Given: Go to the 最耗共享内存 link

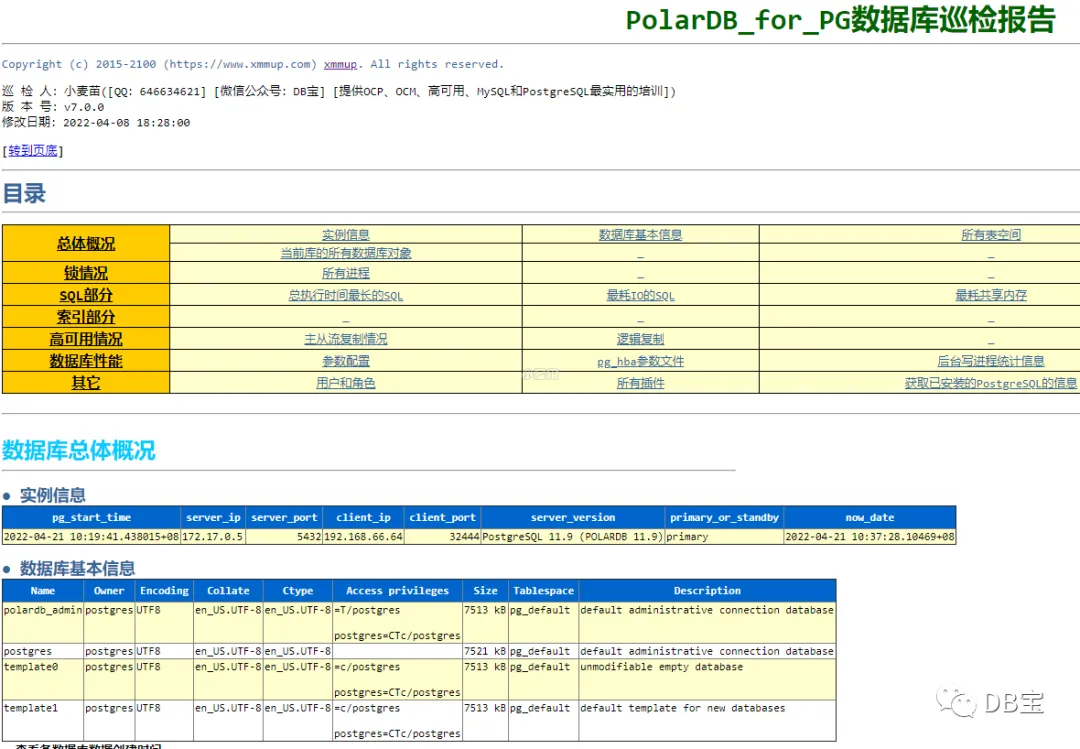Looking at the screenshot, I should point(991,295).
